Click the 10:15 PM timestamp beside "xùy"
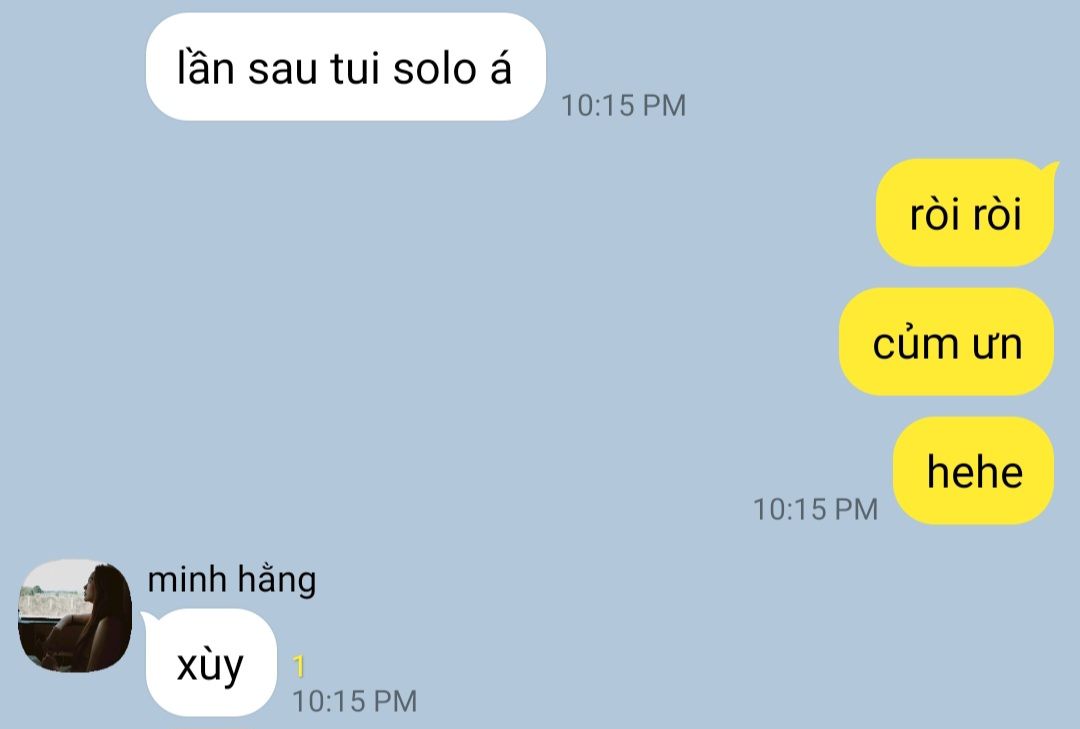The image size is (1080, 729). [x=355, y=701]
